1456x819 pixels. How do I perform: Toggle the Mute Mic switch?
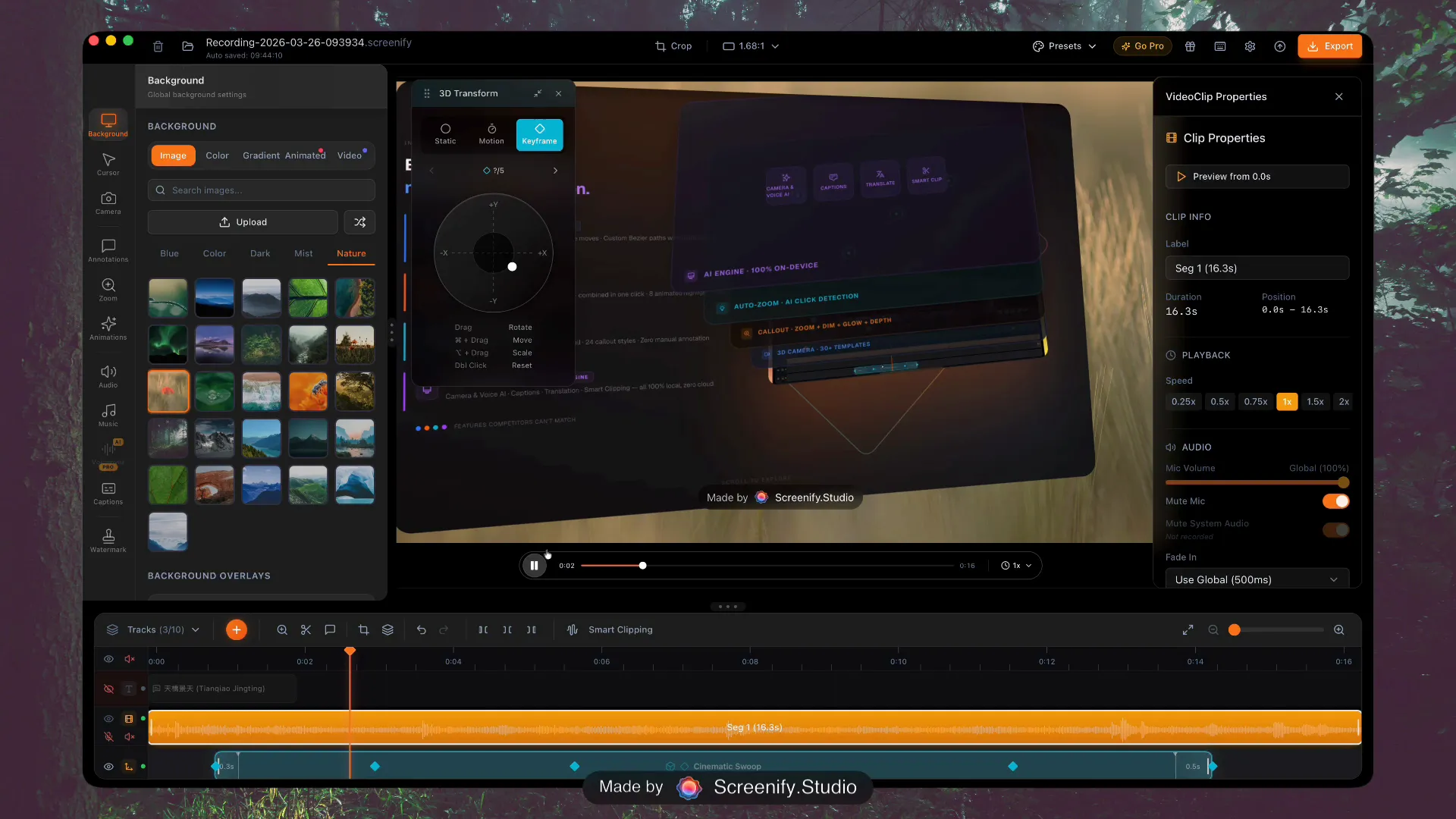(1335, 501)
